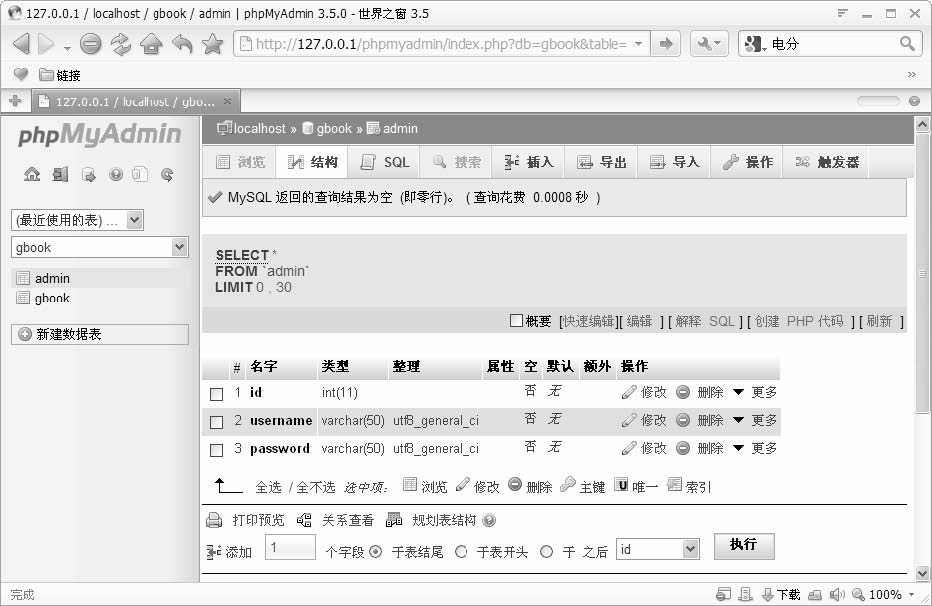Open a new tab with plus icon
The height and width of the screenshot is (606, 932).
[15, 101]
